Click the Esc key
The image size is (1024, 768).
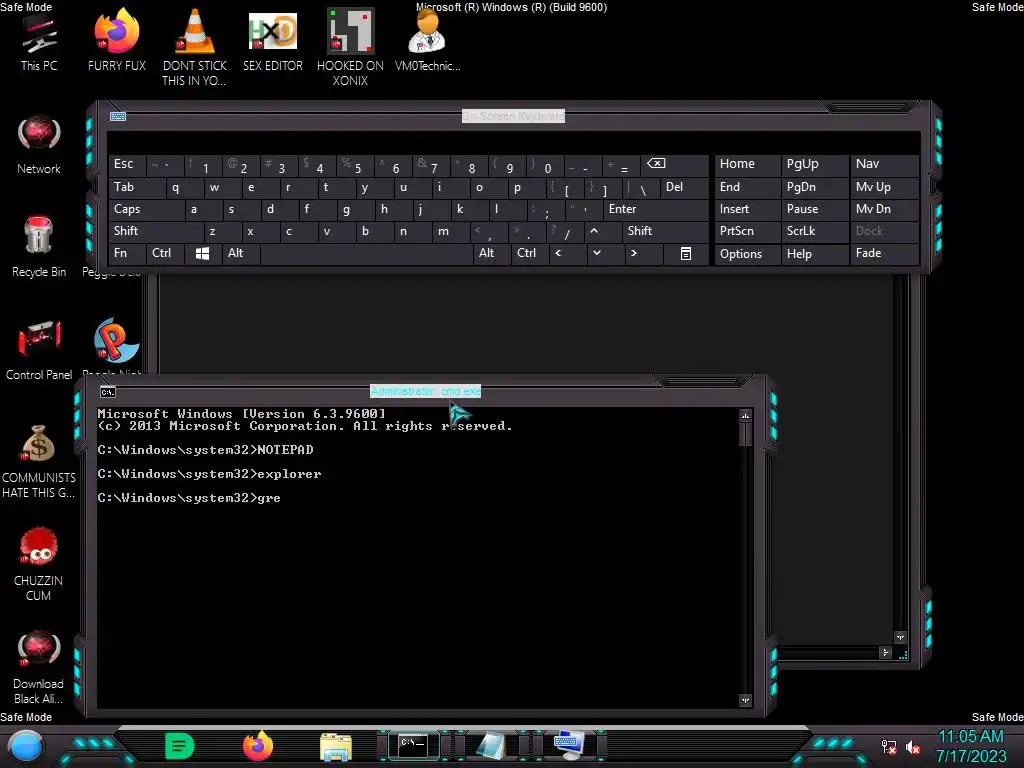[127, 165]
